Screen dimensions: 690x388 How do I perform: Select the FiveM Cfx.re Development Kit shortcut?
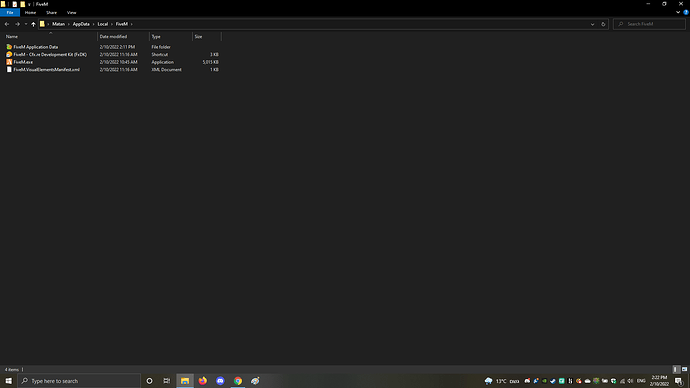[50, 55]
